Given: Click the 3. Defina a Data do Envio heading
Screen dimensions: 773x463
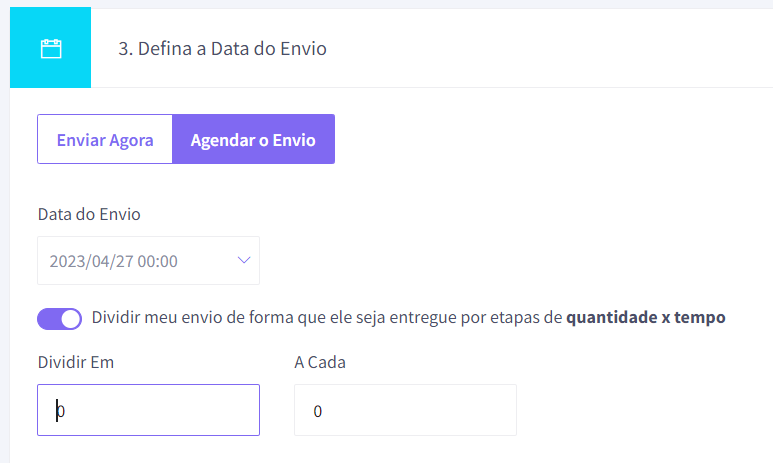Looking at the screenshot, I should tap(222, 48).
